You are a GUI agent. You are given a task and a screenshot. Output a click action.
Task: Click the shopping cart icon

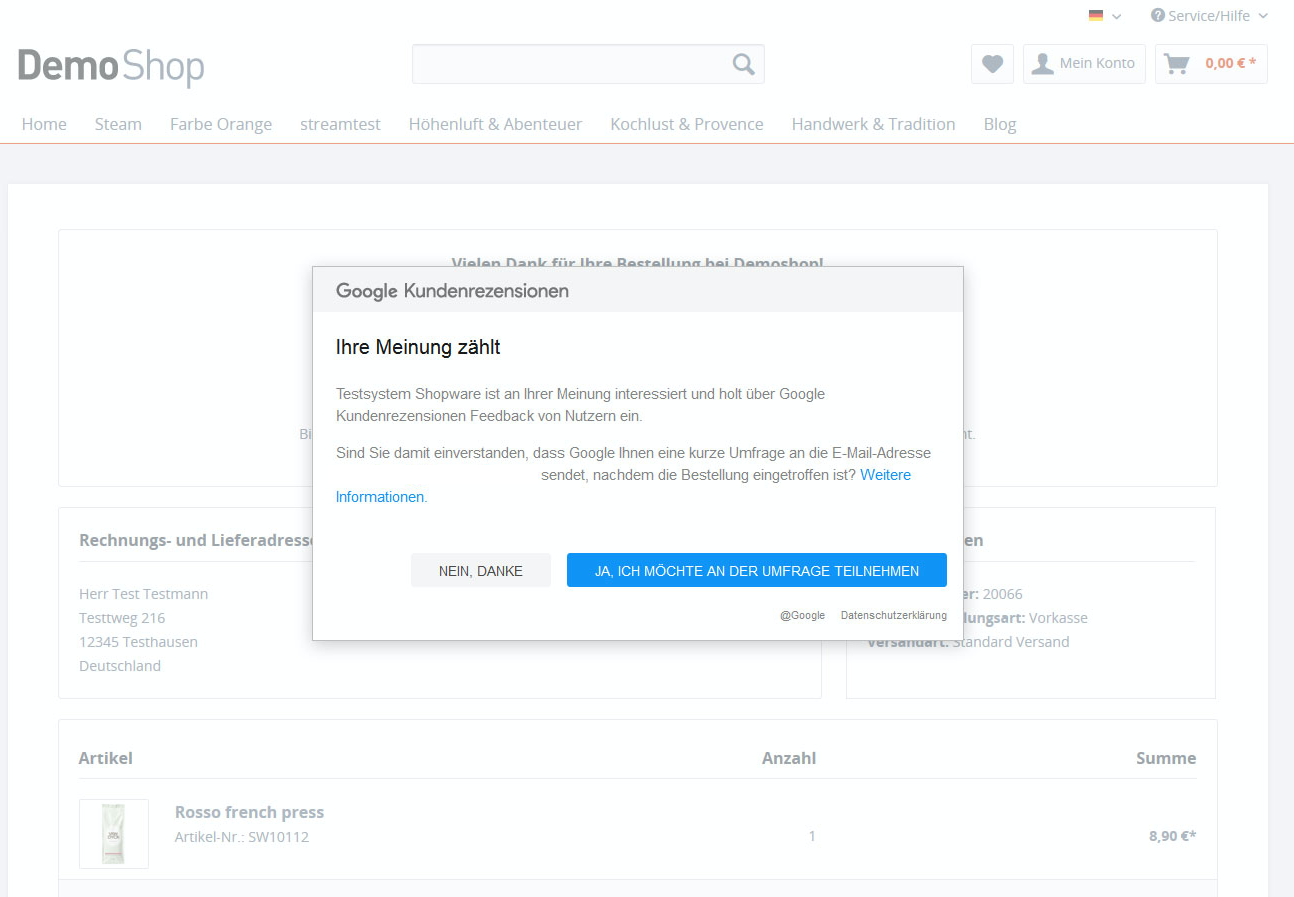tap(1177, 64)
